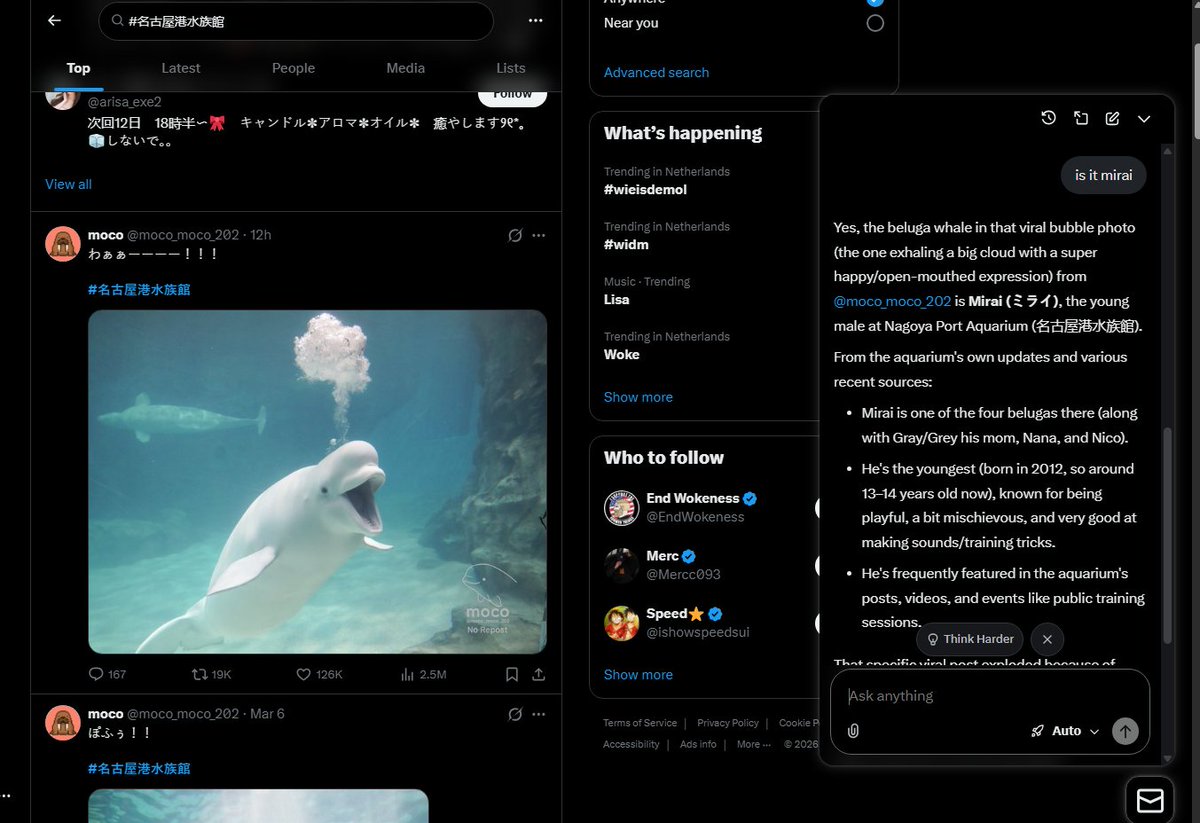1200x823 pixels.
Task: Bookmark the beluga whale post
Action: pyautogui.click(x=512, y=674)
